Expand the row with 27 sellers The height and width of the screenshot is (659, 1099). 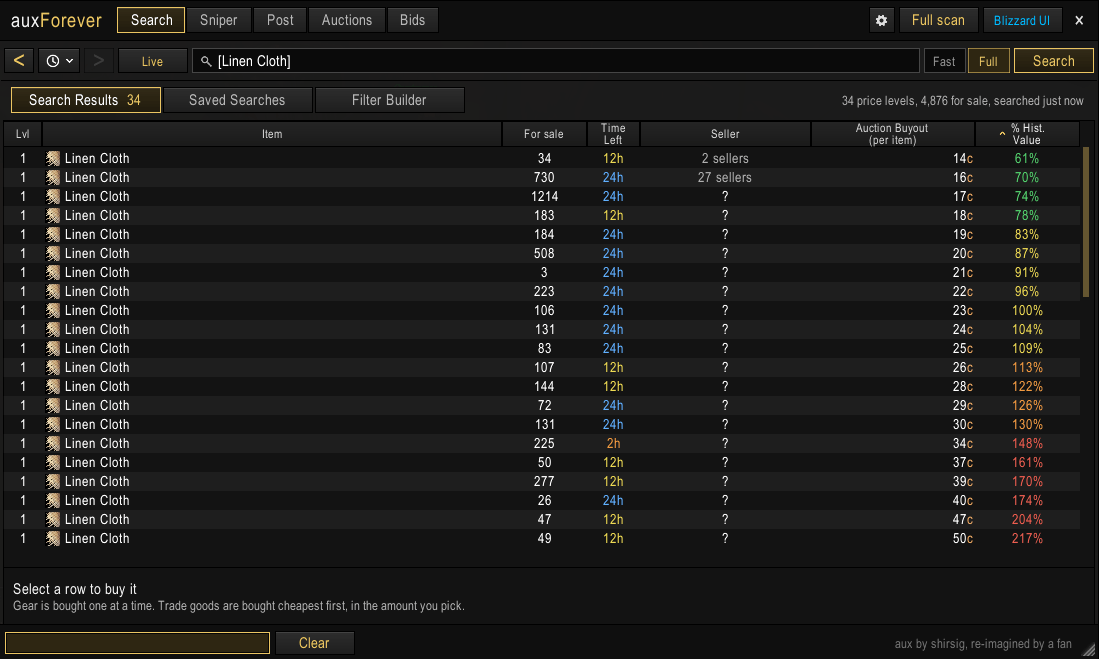tap(543, 177)
